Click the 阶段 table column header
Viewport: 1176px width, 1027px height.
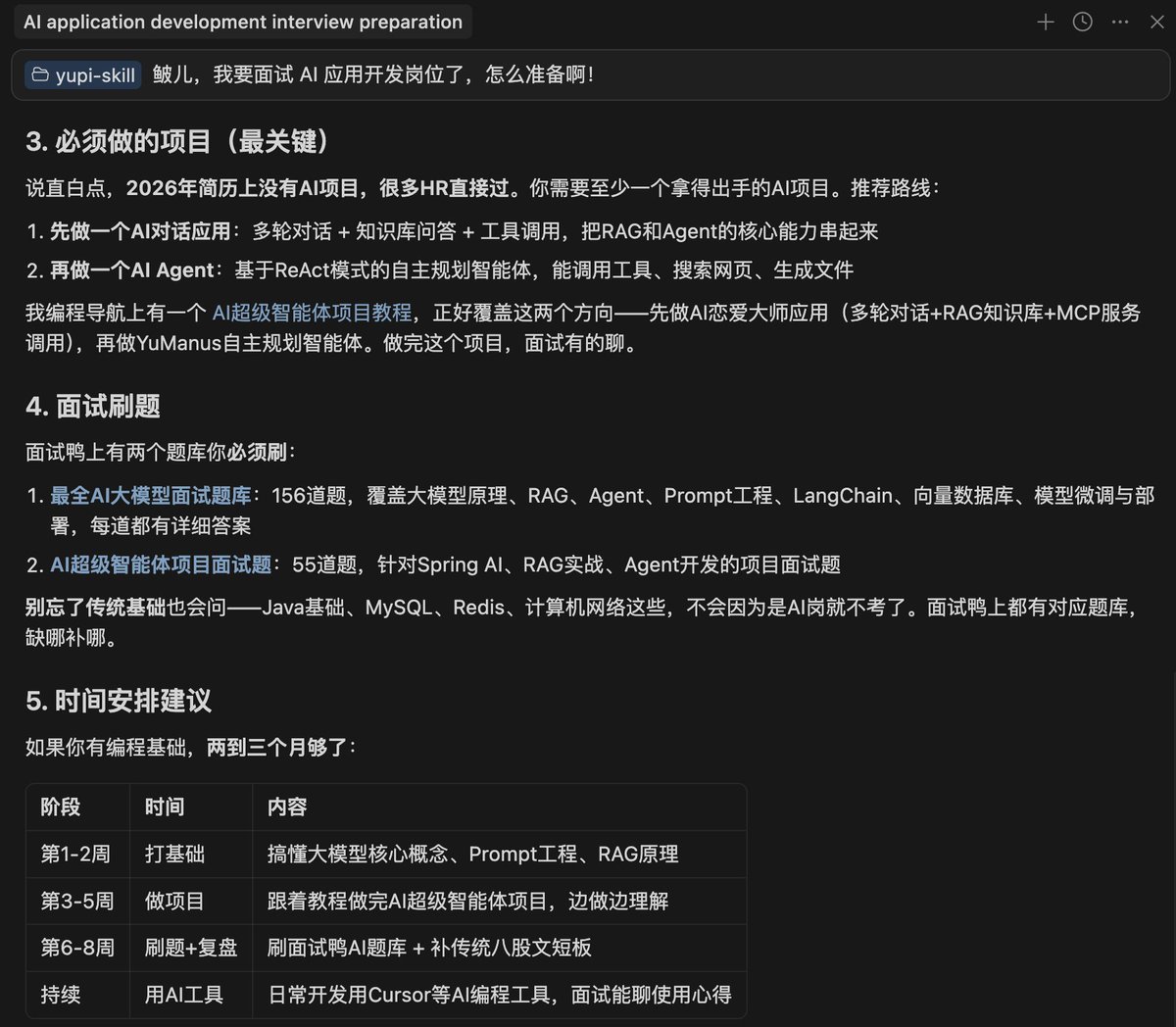click(61, 807)
